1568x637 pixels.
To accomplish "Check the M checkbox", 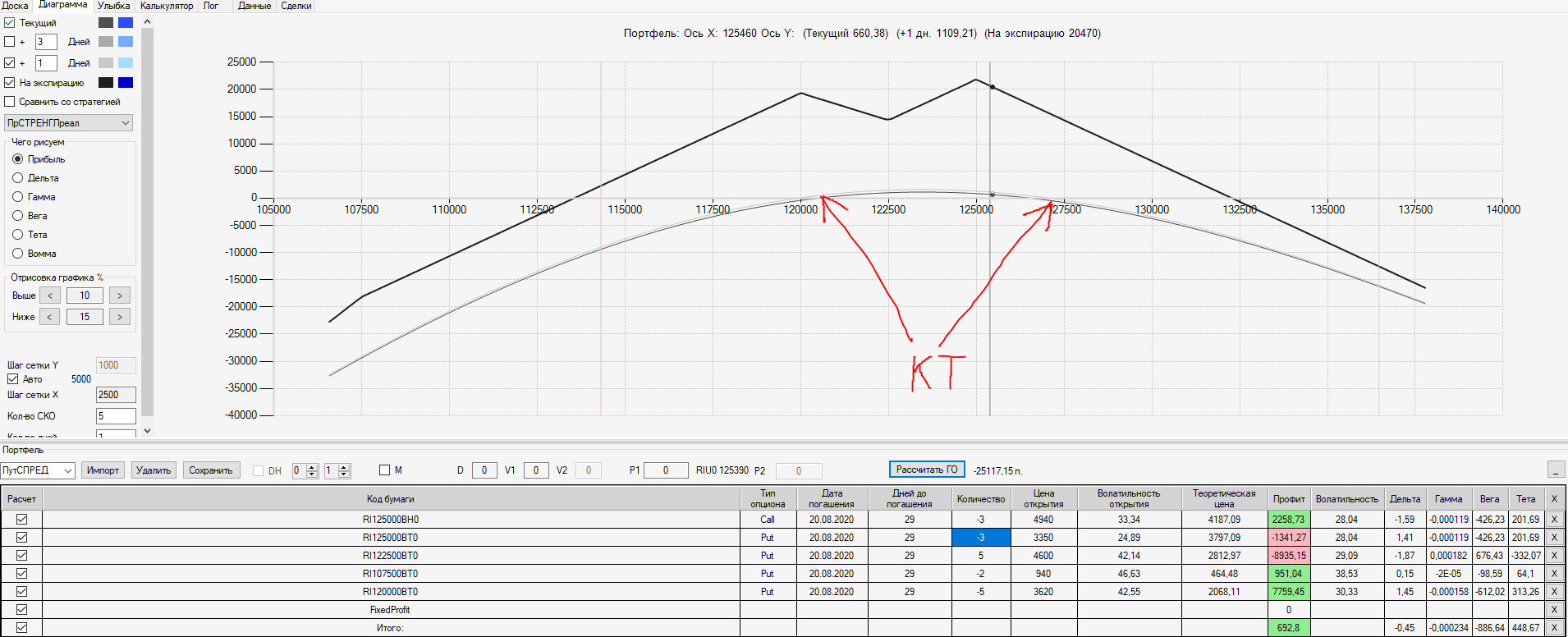I will click(x=384, y=470).
